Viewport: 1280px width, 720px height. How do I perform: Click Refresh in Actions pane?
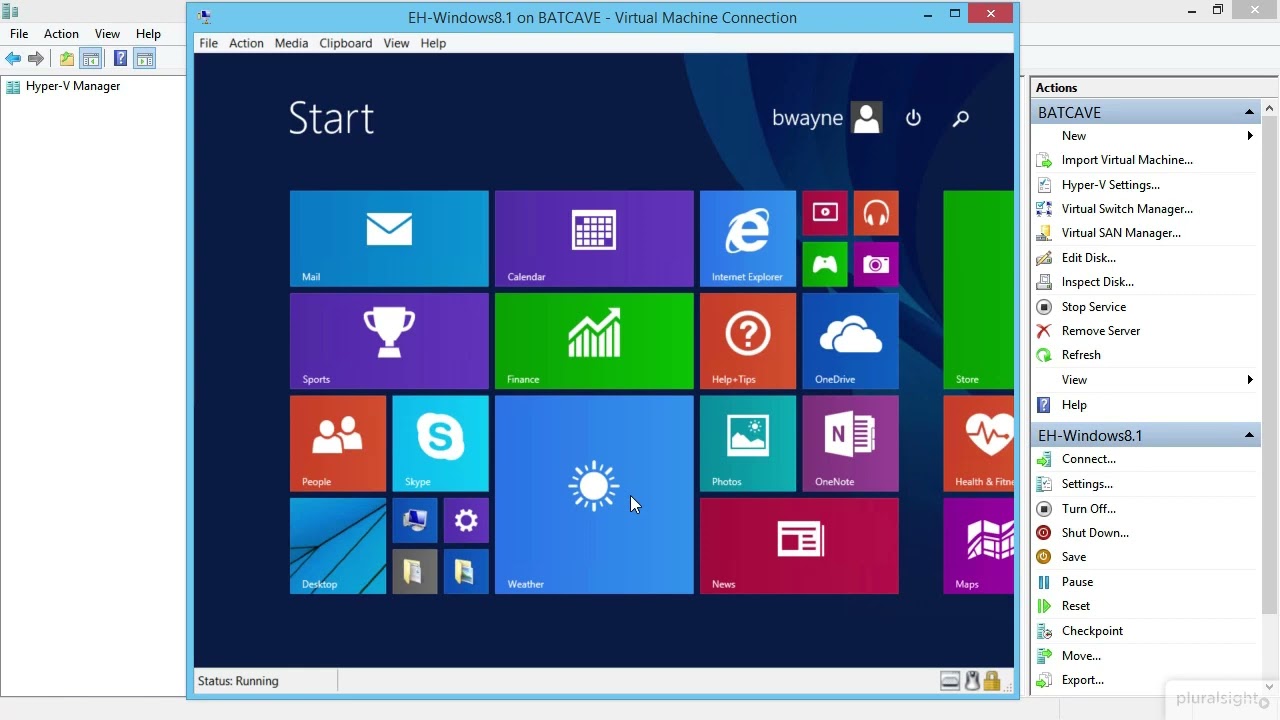(x=1081, y=355)
